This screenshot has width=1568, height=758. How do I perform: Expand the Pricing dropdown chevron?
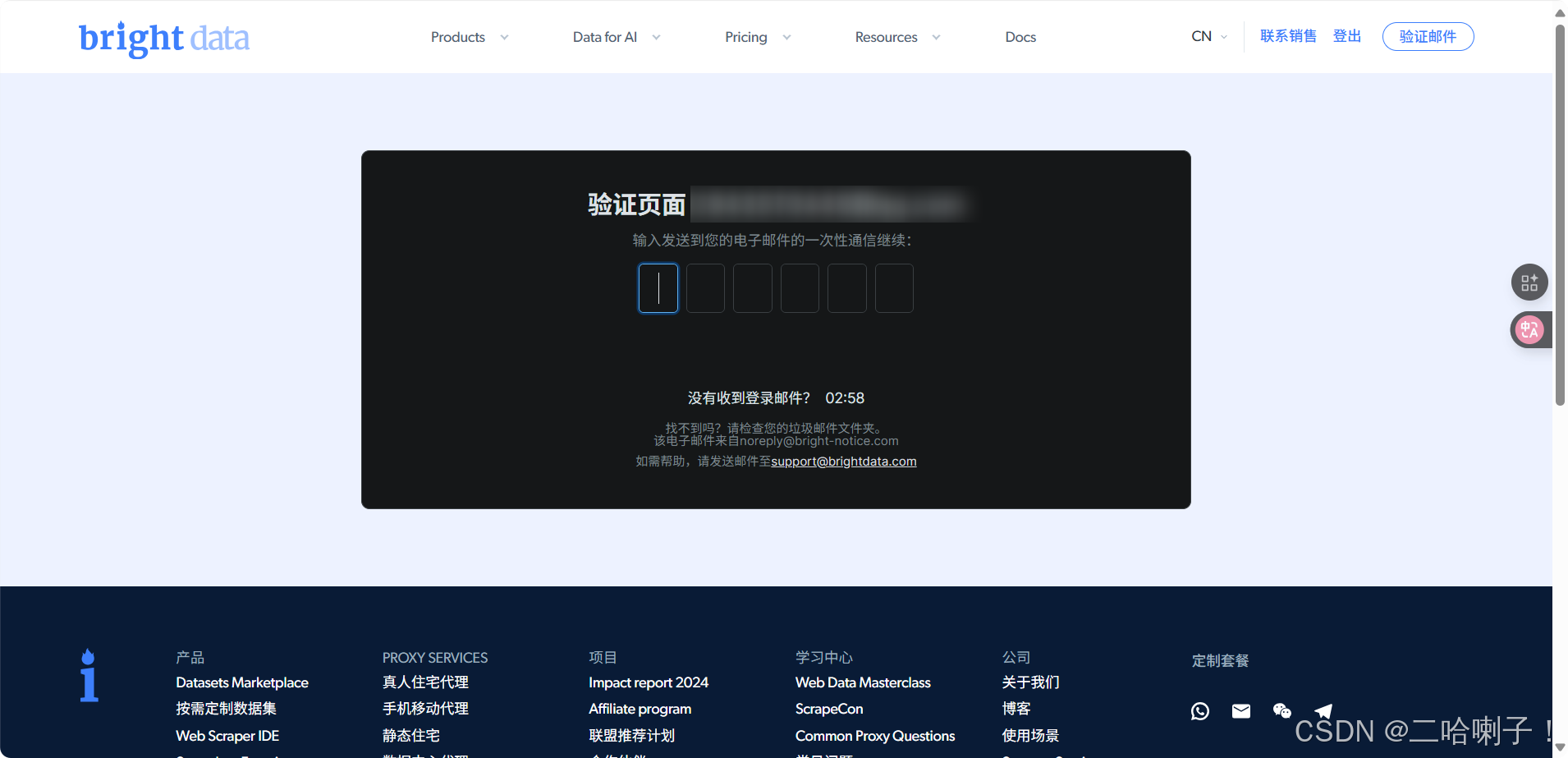tap(786, 37)
